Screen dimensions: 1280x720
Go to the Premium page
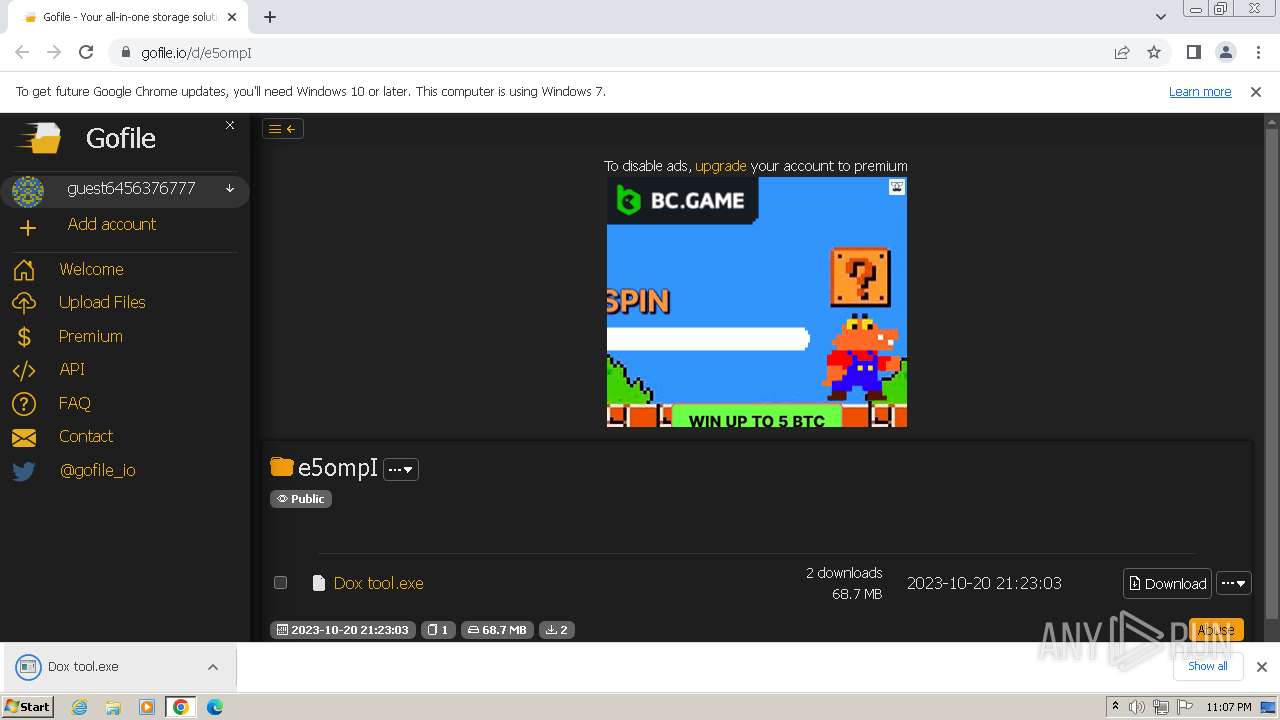tap(90, 336)
